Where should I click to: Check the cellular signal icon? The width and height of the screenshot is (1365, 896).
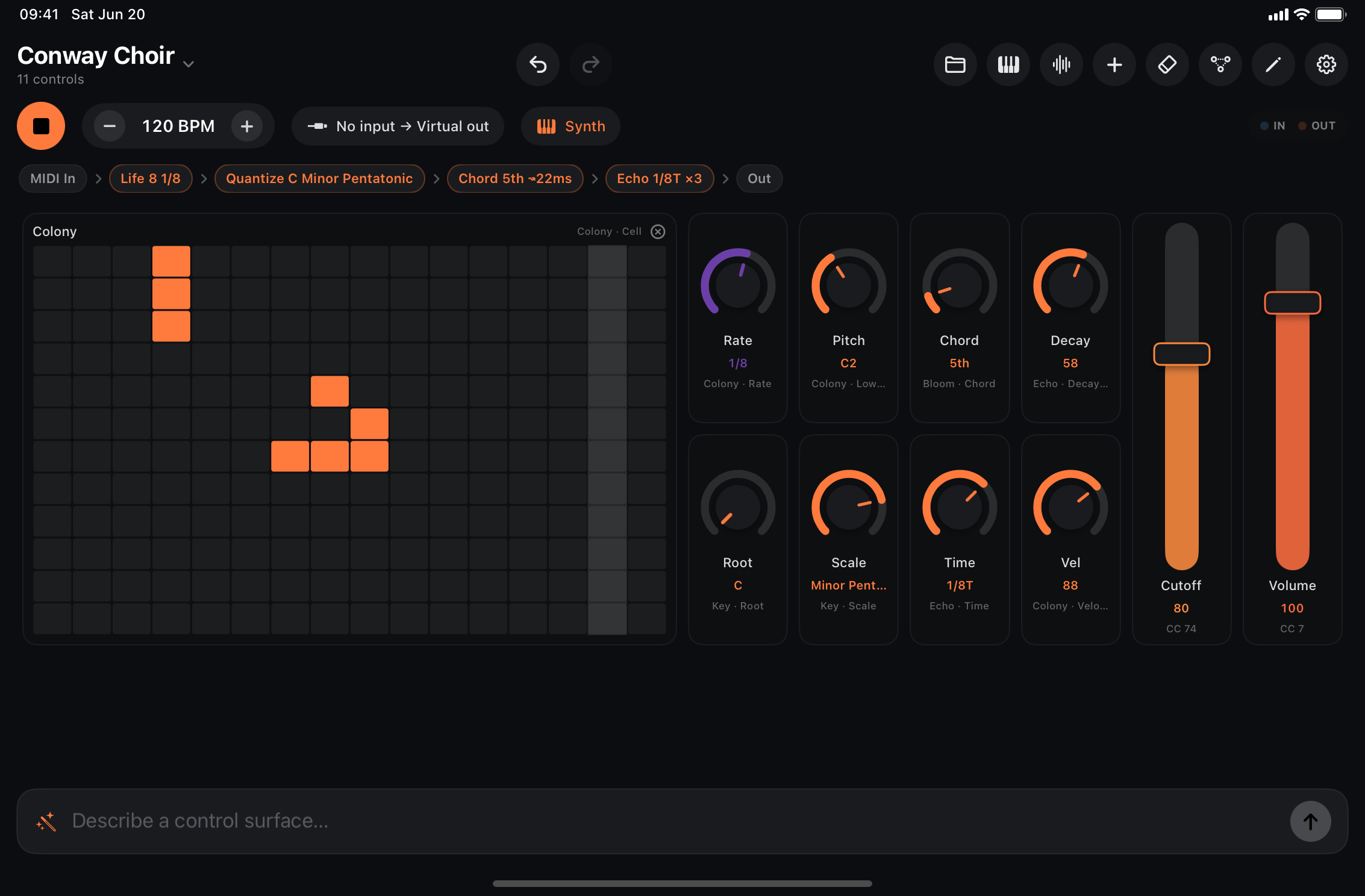click(x=1278, y=14)
